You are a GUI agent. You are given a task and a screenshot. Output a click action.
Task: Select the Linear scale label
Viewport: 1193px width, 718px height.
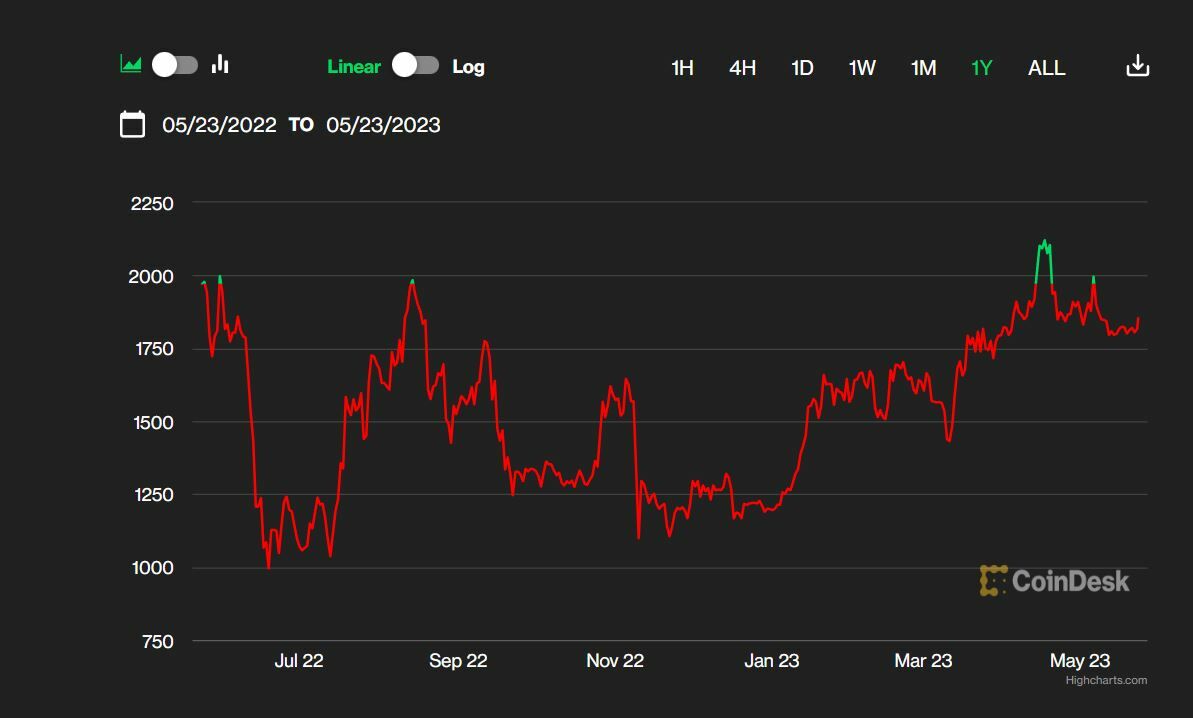354,67
